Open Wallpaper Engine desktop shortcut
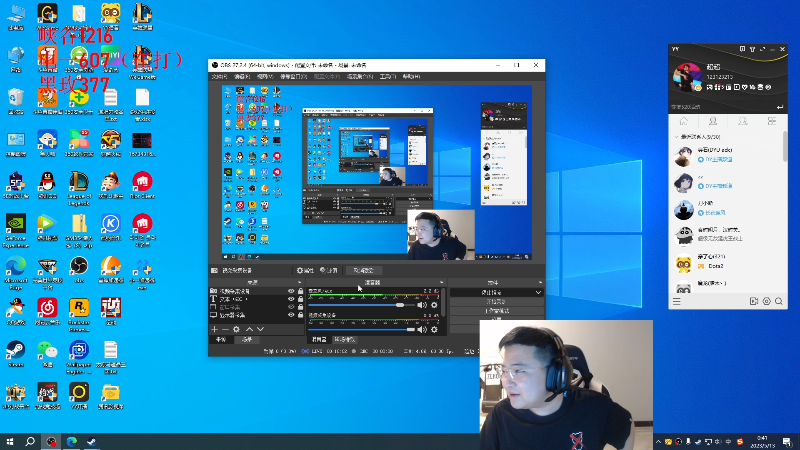Image resolution: width=800 pixels, height=450 pixels. point(79,357)
